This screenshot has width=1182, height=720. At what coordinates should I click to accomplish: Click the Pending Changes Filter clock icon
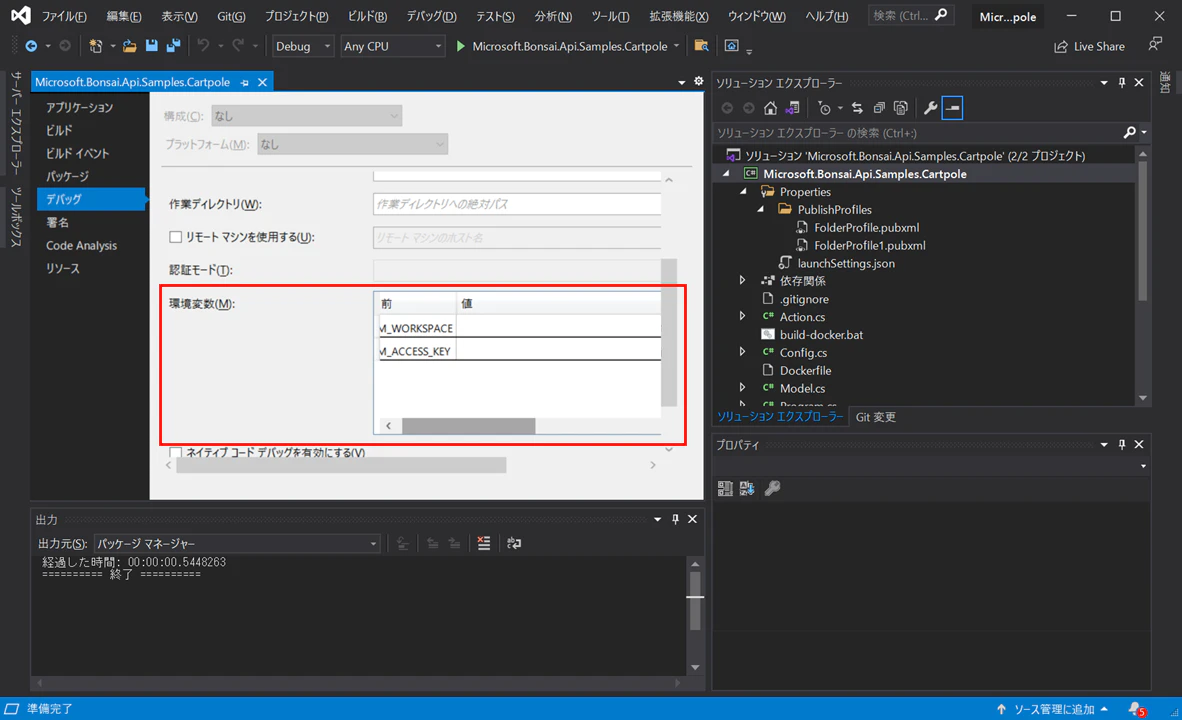point(824,108)
